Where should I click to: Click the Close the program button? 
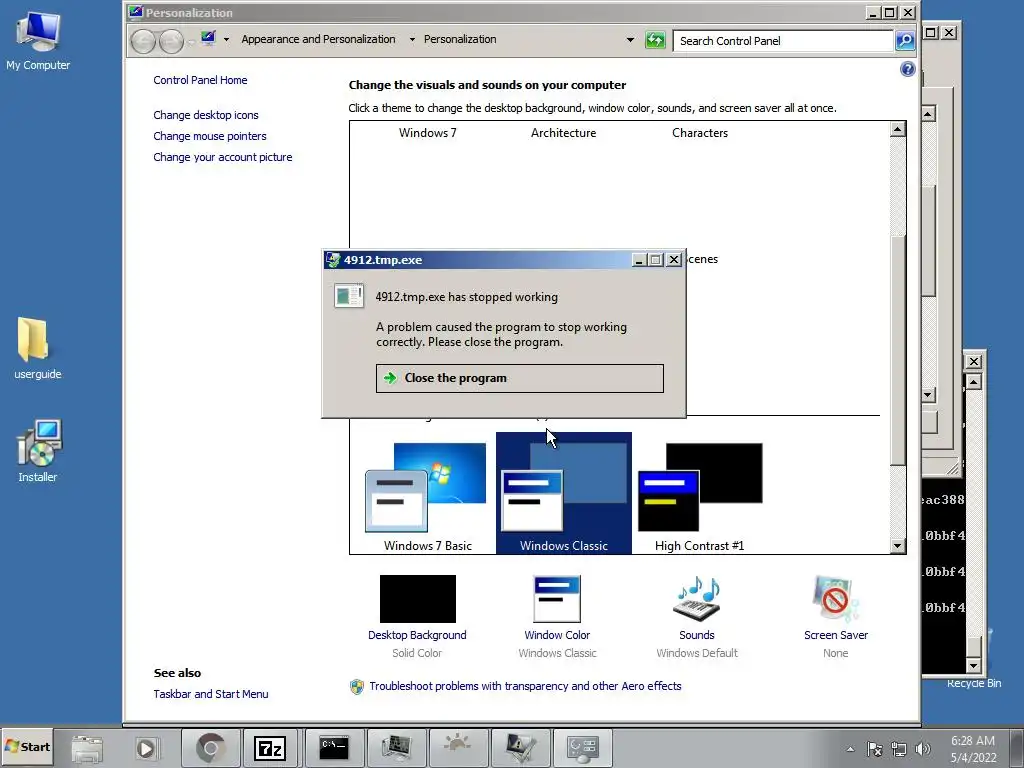pyautogui.click(x=519, y=378)
